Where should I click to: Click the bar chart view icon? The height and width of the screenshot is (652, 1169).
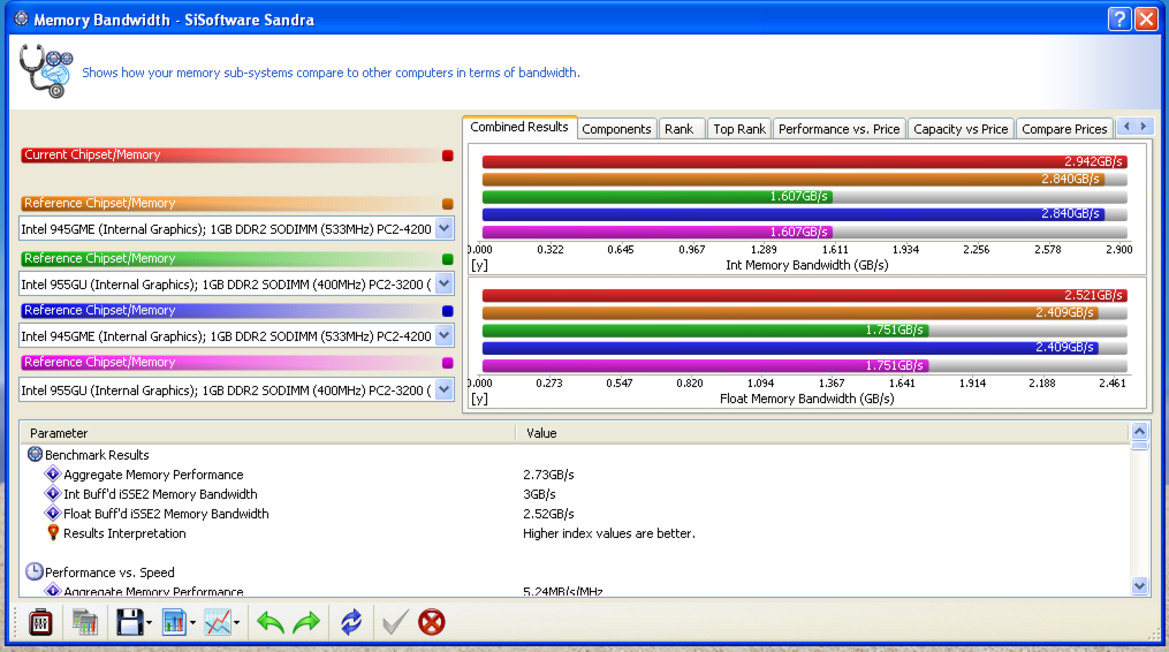[x=174, y=621]
